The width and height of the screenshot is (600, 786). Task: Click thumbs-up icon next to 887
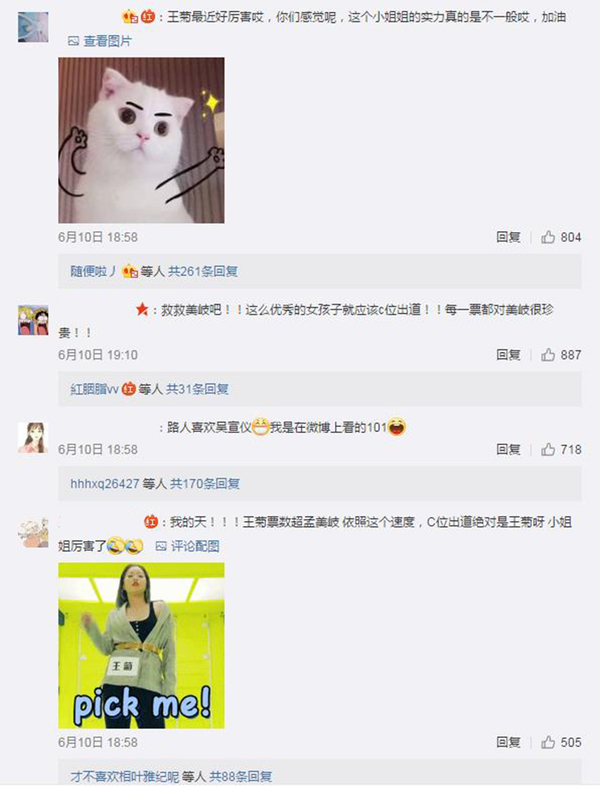point(548,355)
